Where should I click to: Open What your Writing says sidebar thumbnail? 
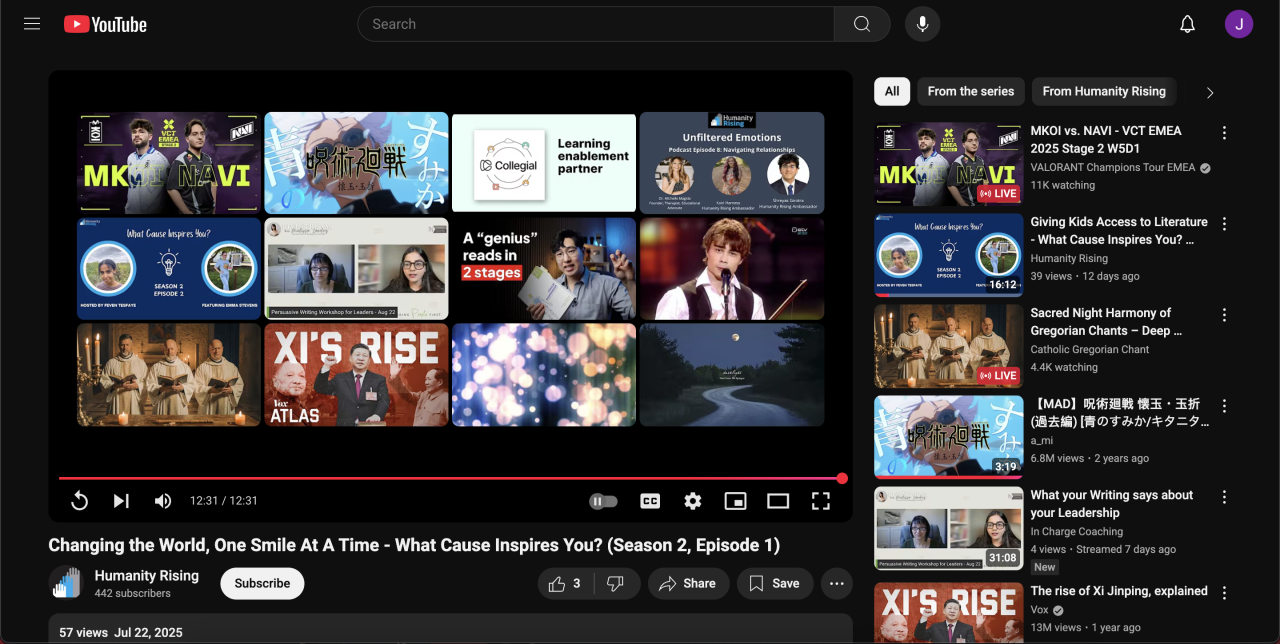point(948,528)
